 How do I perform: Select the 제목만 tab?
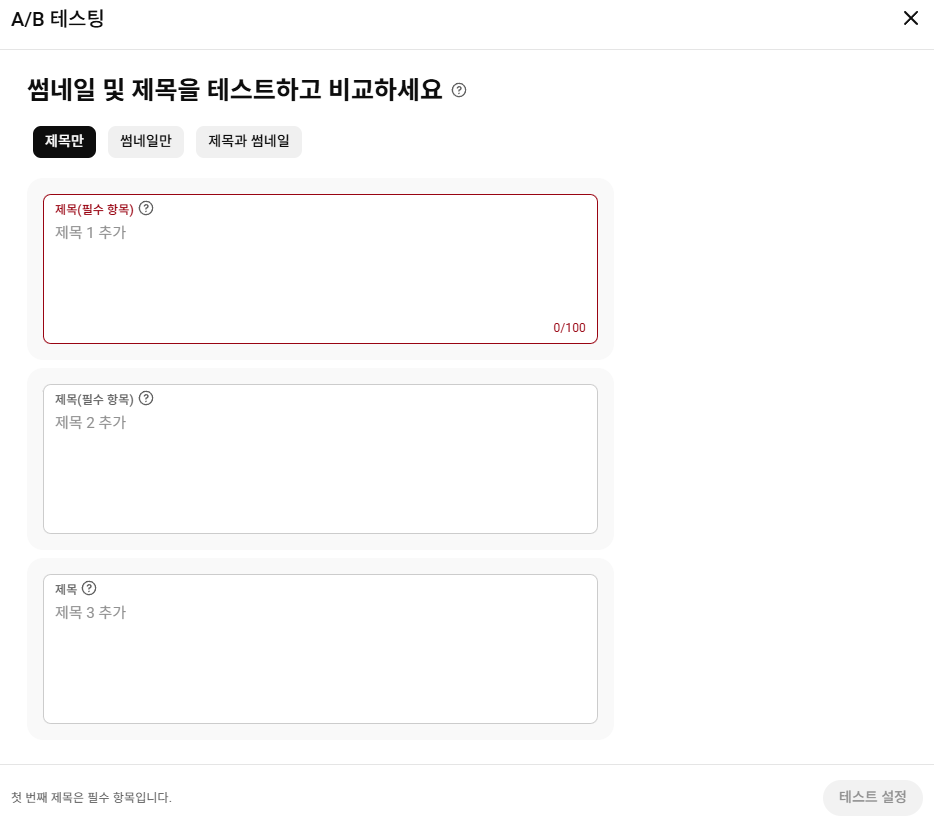point(64,142)
